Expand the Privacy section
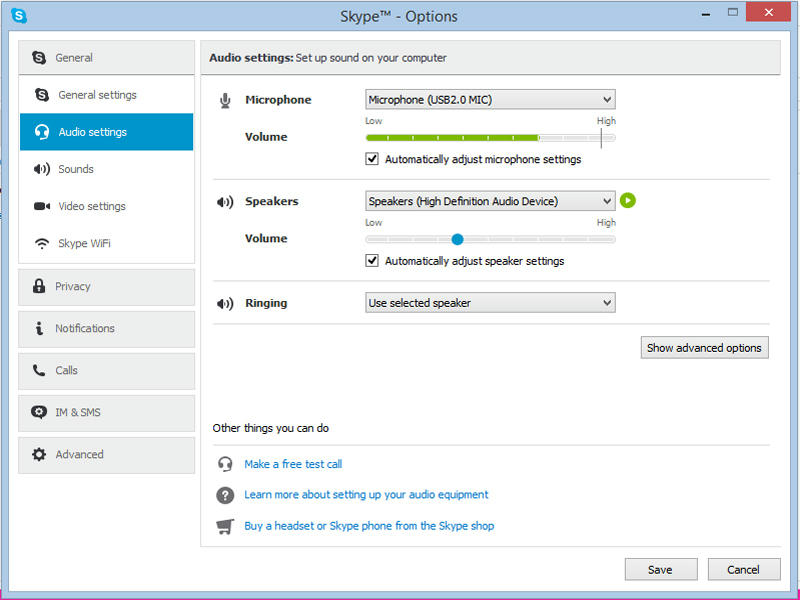The height and width of the screenshot is (600, 800). tap(107, 287)
